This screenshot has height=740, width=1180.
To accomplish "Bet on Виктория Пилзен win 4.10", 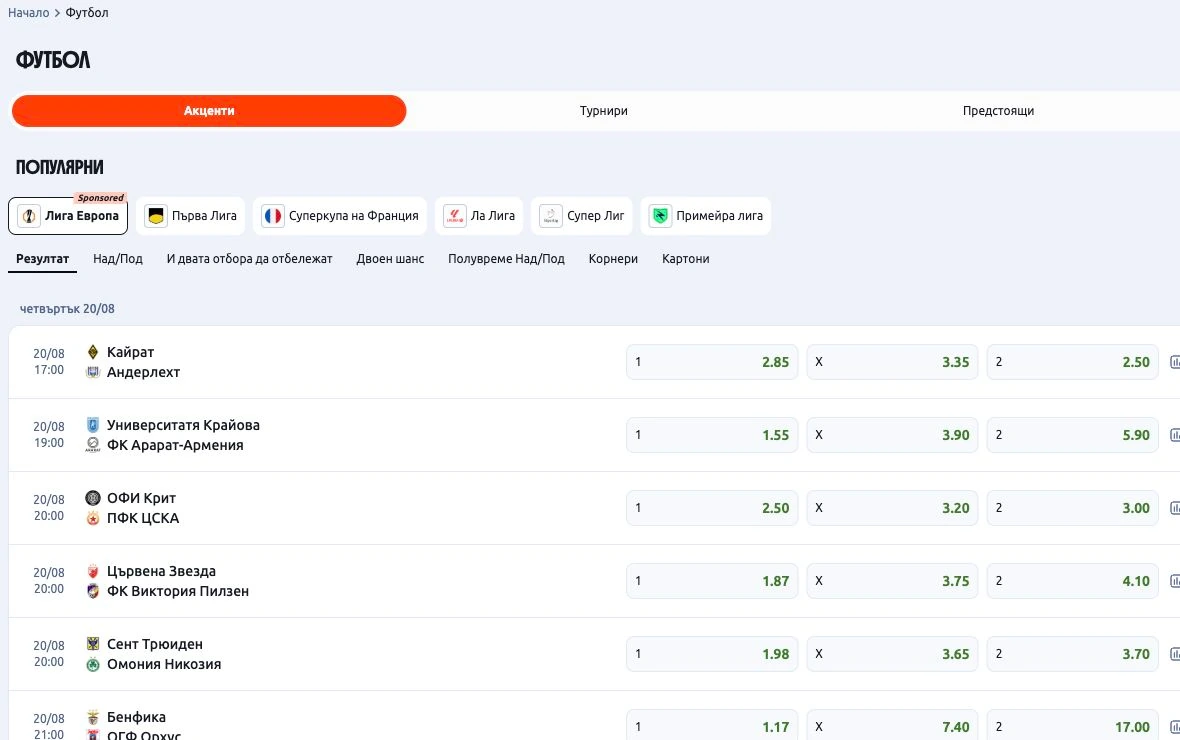I will [x=1072, y=581].
